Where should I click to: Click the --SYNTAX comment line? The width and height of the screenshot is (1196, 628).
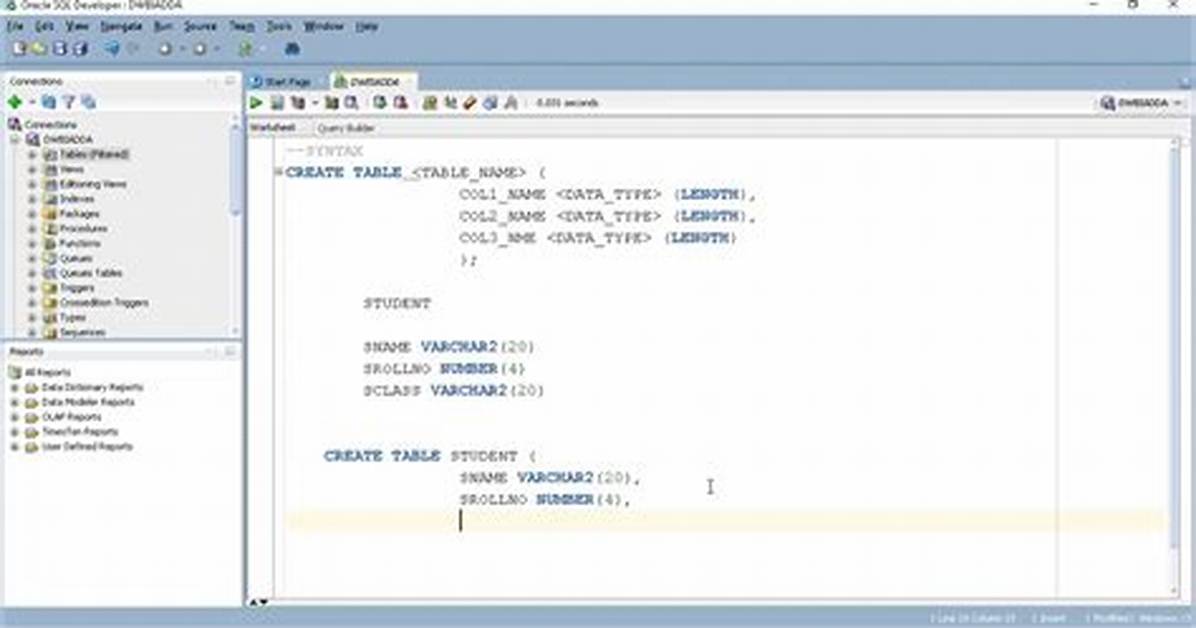(x=324, y=151)
